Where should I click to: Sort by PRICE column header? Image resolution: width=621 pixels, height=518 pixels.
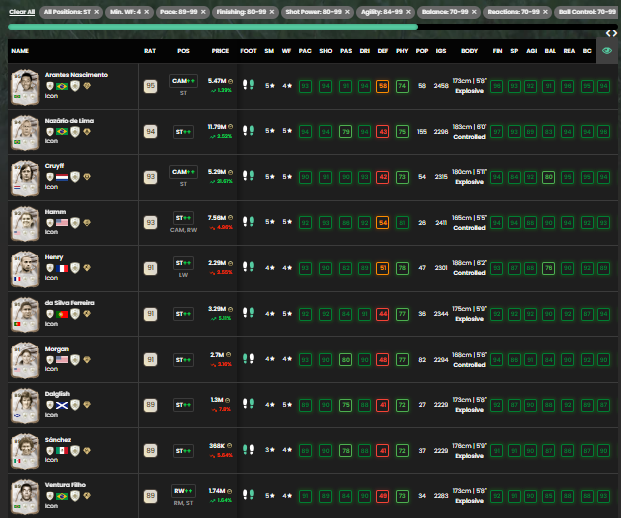point(220,51)
